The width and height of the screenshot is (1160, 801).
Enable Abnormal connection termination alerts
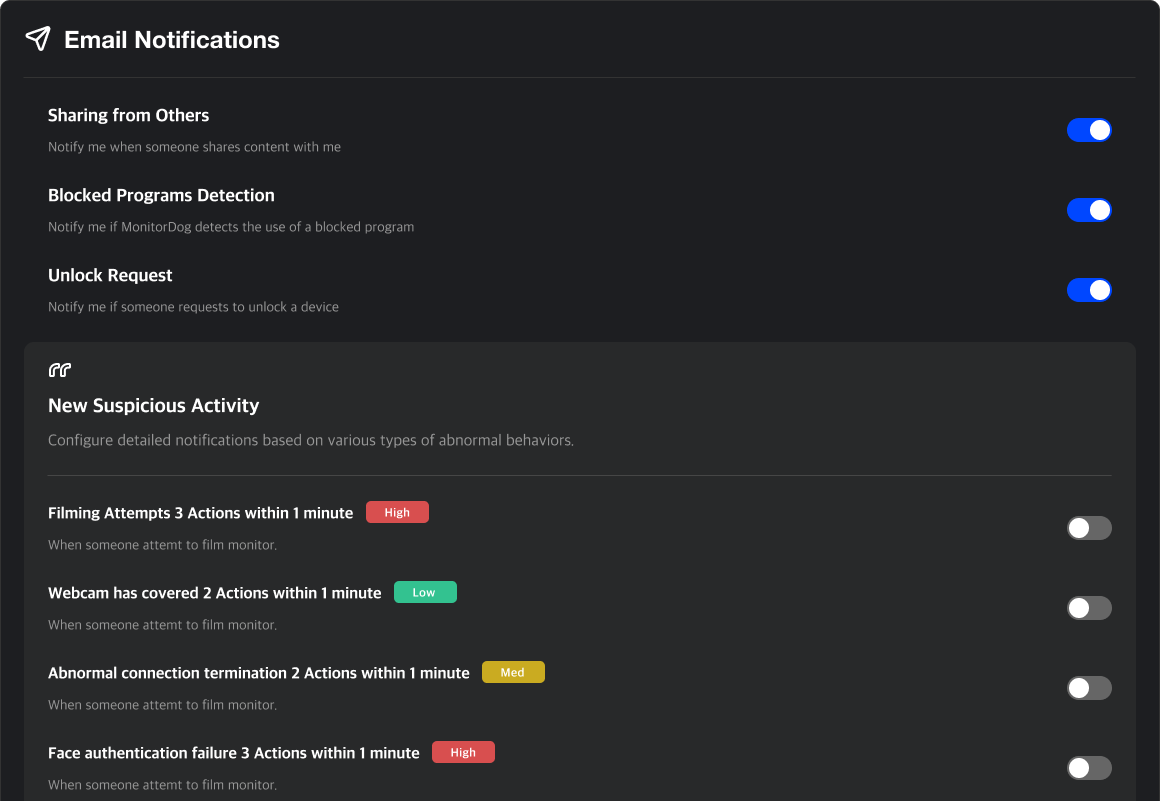click(1089, 688)
